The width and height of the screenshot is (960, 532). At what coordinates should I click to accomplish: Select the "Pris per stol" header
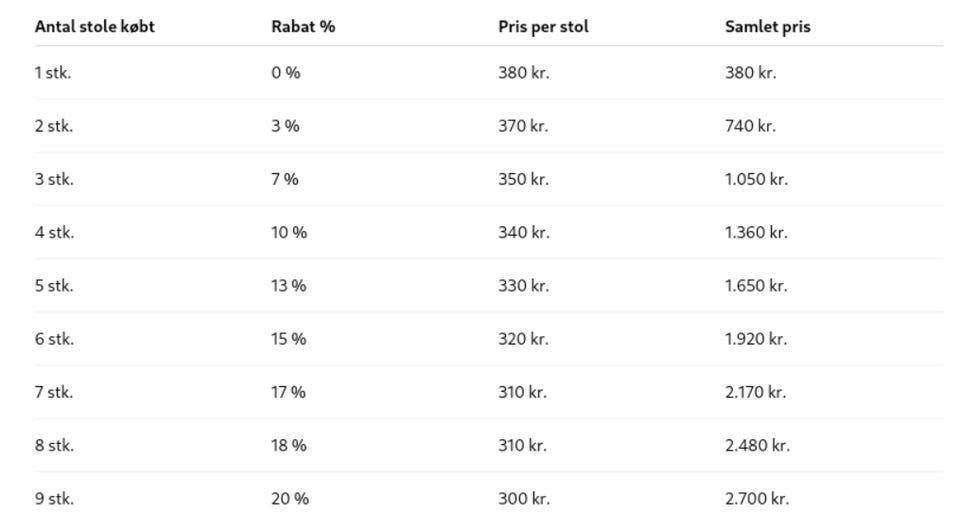click(543, 27)
